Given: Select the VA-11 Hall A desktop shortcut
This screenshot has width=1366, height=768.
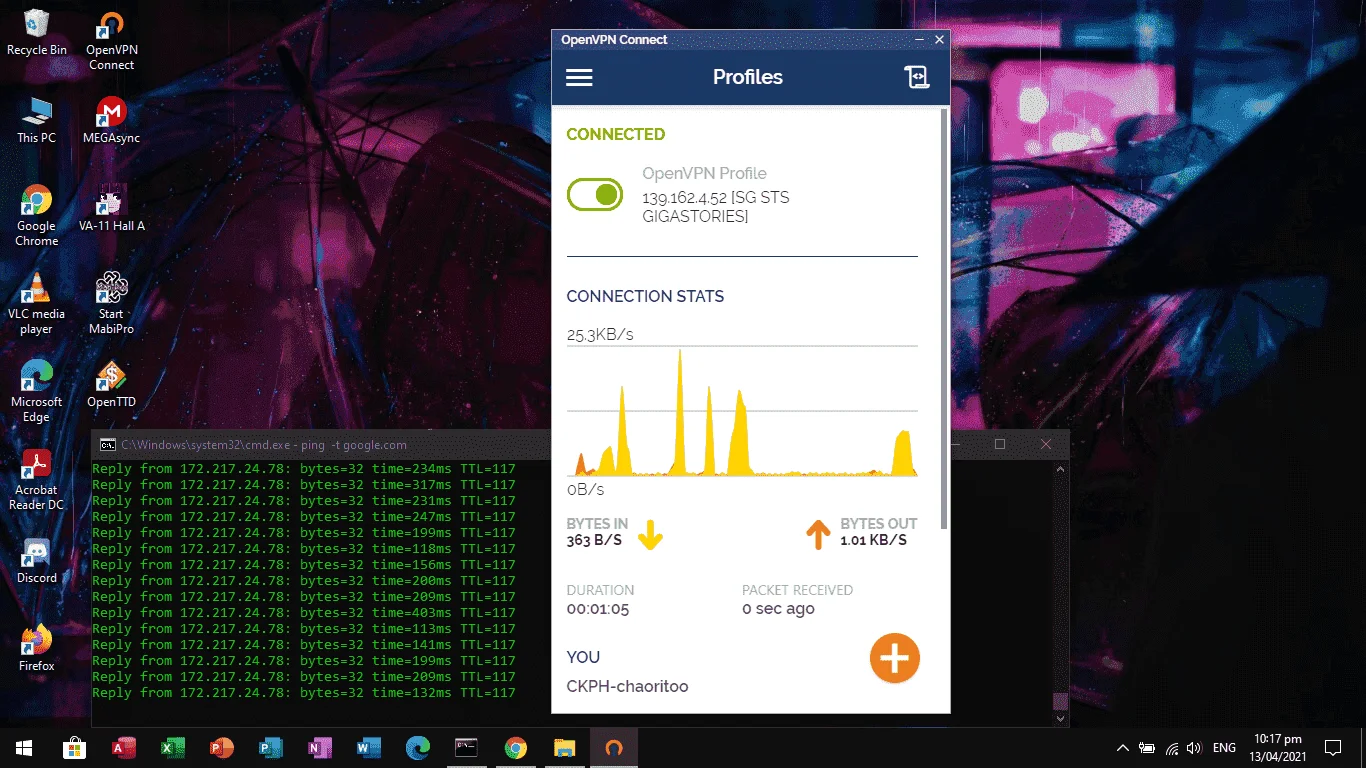Looking at the screenshot, I should 111,209.
